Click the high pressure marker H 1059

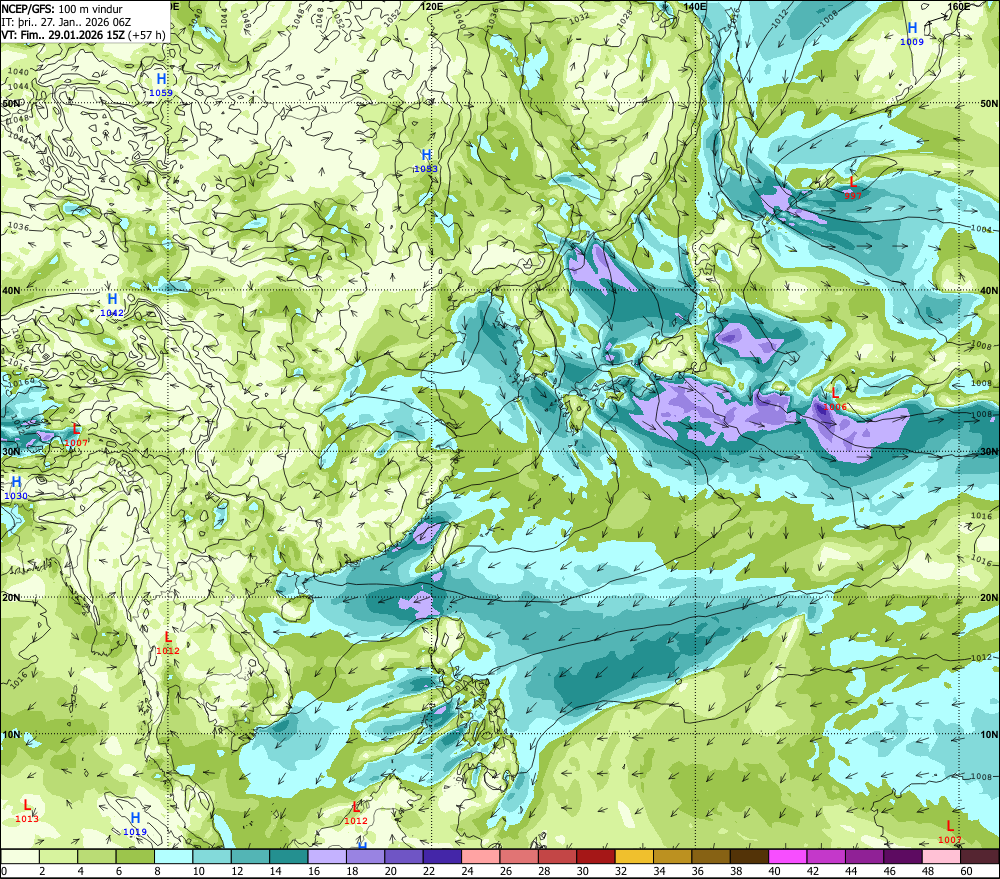(161, 84)
